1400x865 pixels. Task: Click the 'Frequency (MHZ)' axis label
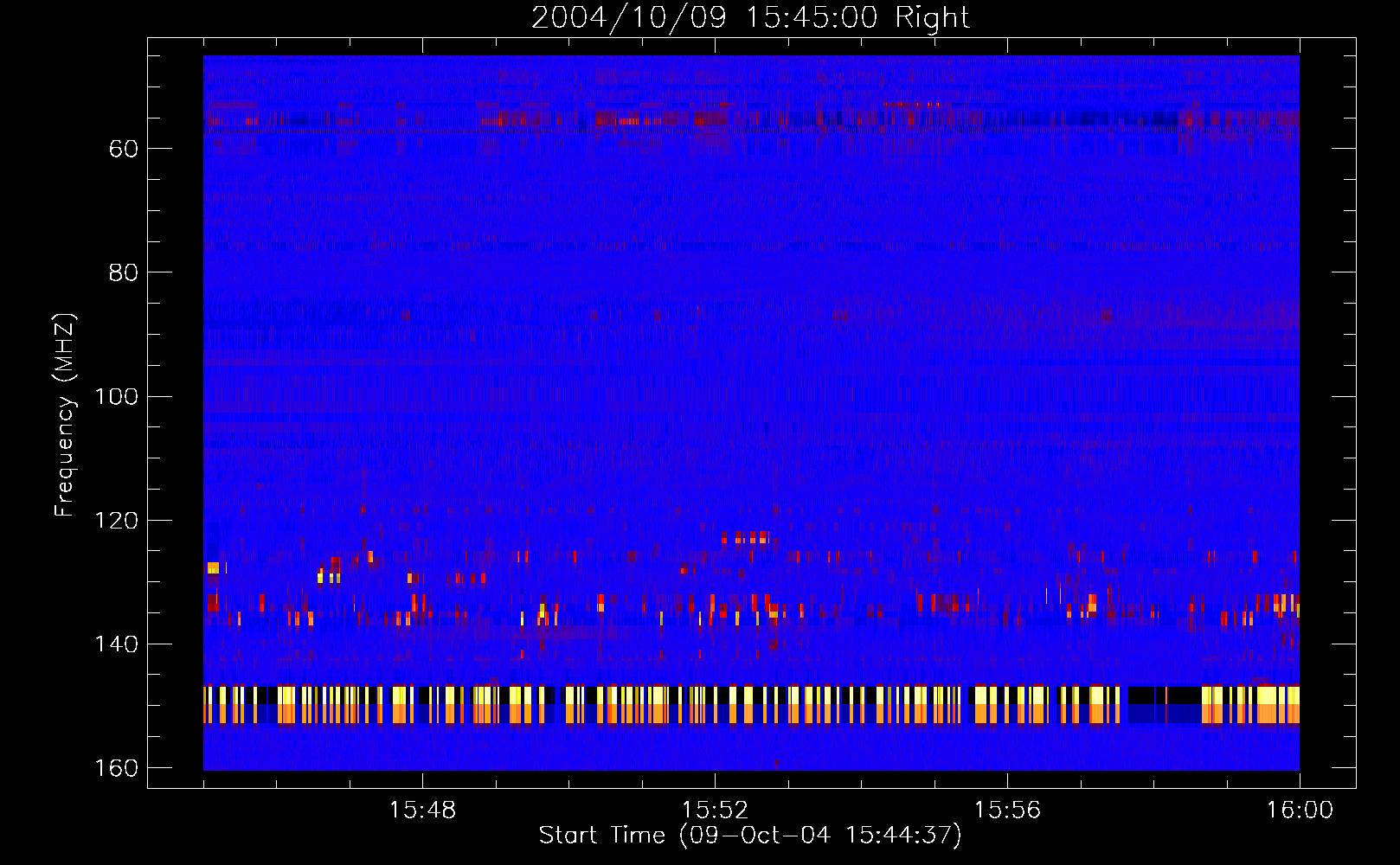(65, 414)
